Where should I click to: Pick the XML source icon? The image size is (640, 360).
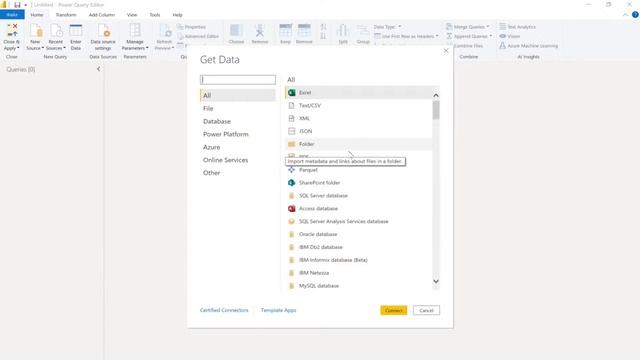tap(291, 118)
